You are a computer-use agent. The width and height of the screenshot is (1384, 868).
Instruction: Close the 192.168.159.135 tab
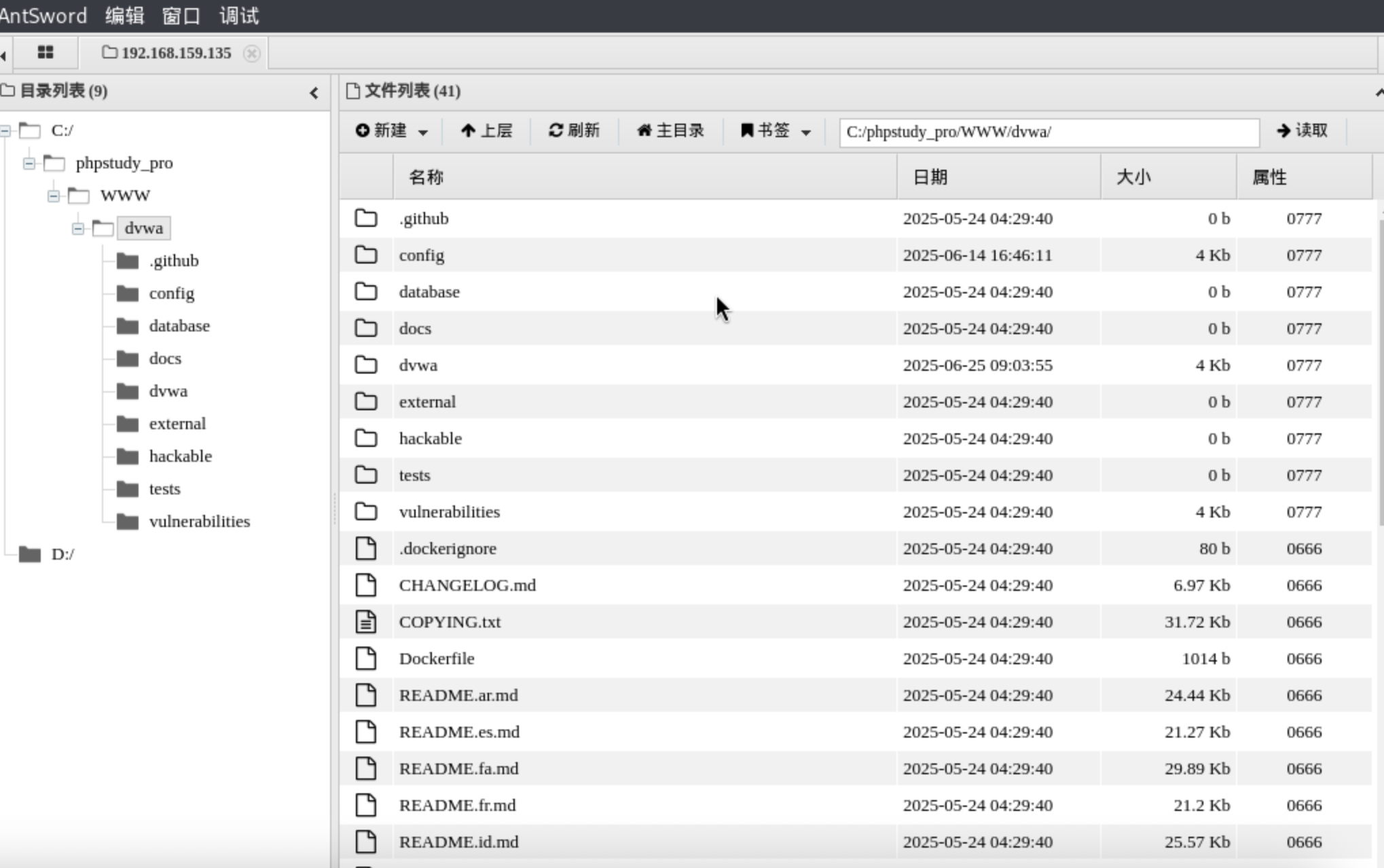pos(252,53)
